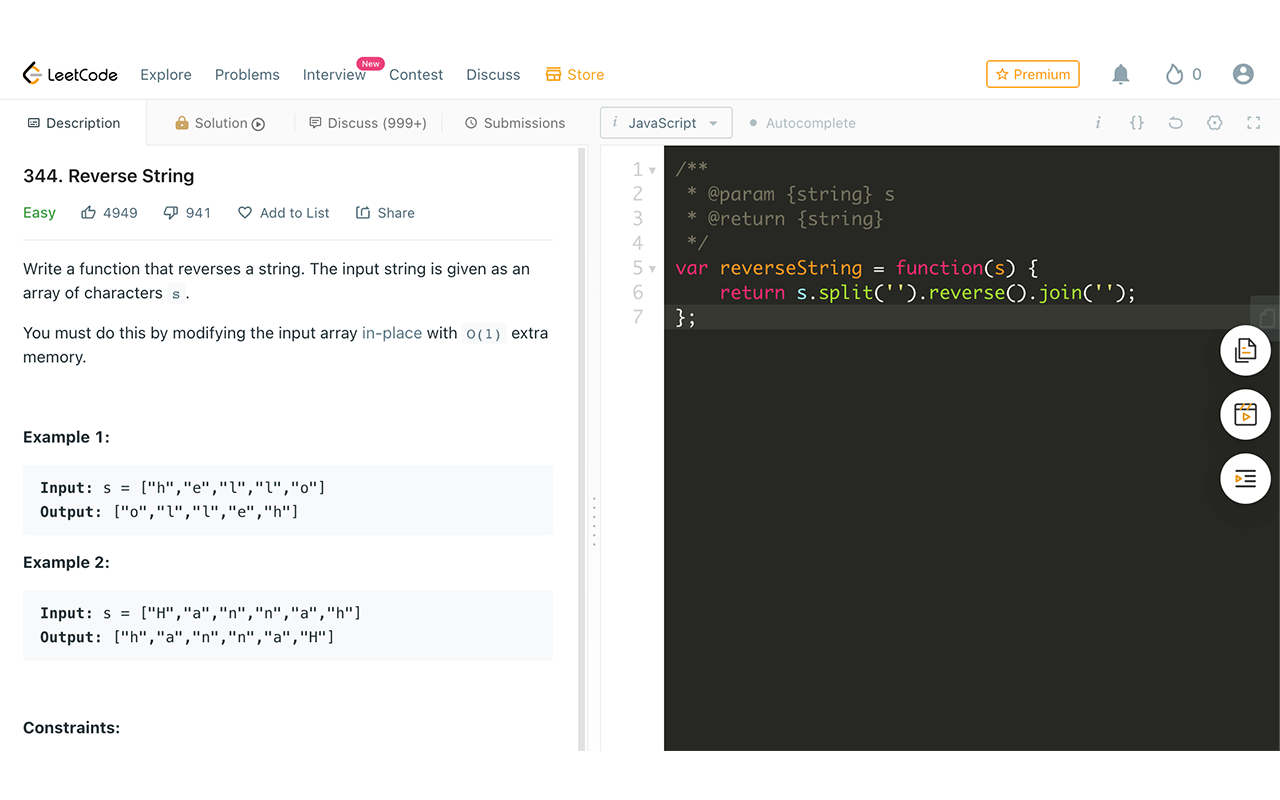The width and height of the screenshot is (1280, 800).
Task: Like the problem with thumbs up 4949
Action: [109, 212]
